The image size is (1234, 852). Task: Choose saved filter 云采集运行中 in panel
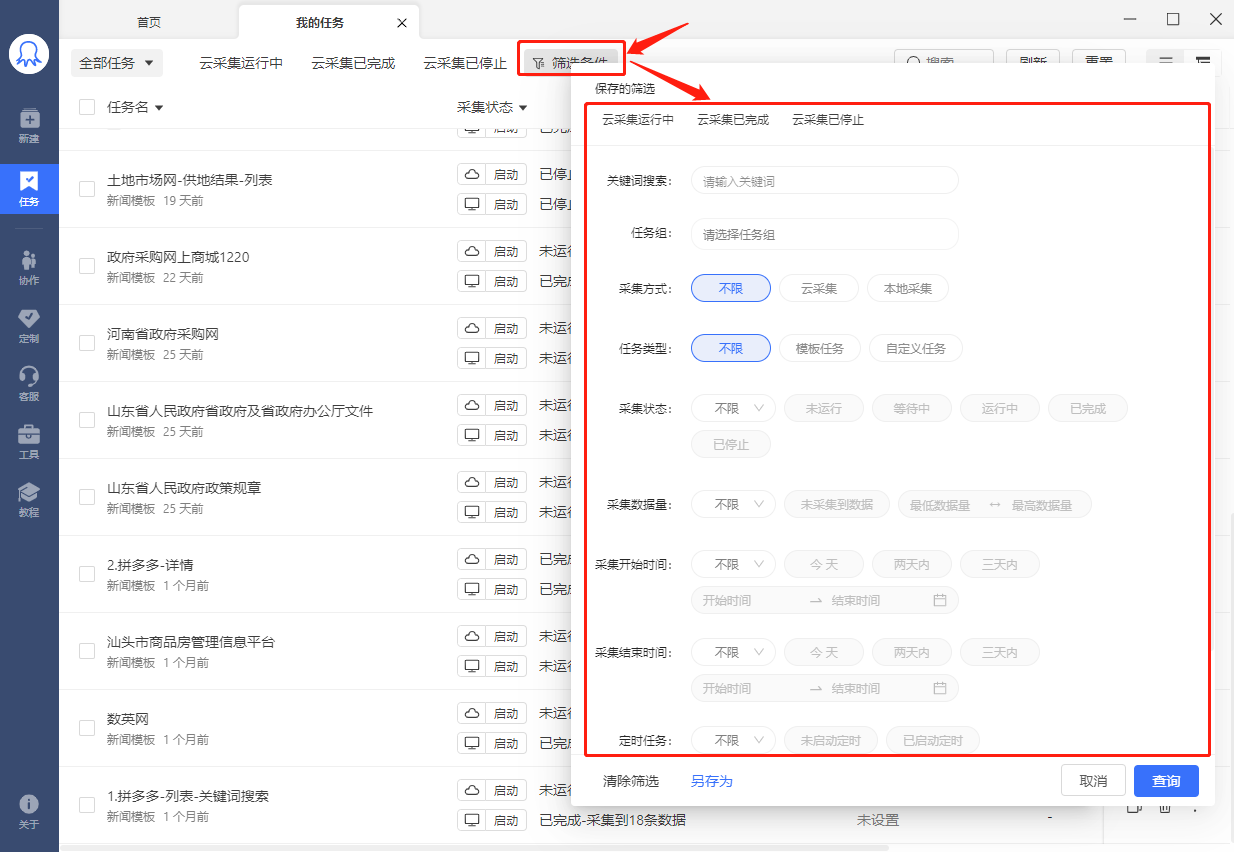point(638,120)
